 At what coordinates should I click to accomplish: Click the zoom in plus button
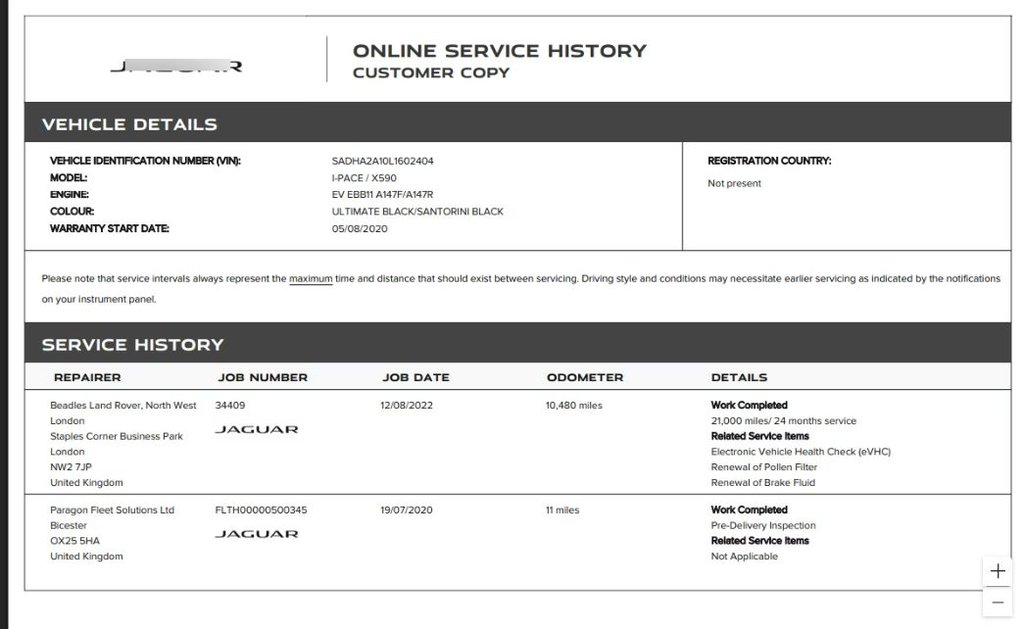[x=997, y=571]
